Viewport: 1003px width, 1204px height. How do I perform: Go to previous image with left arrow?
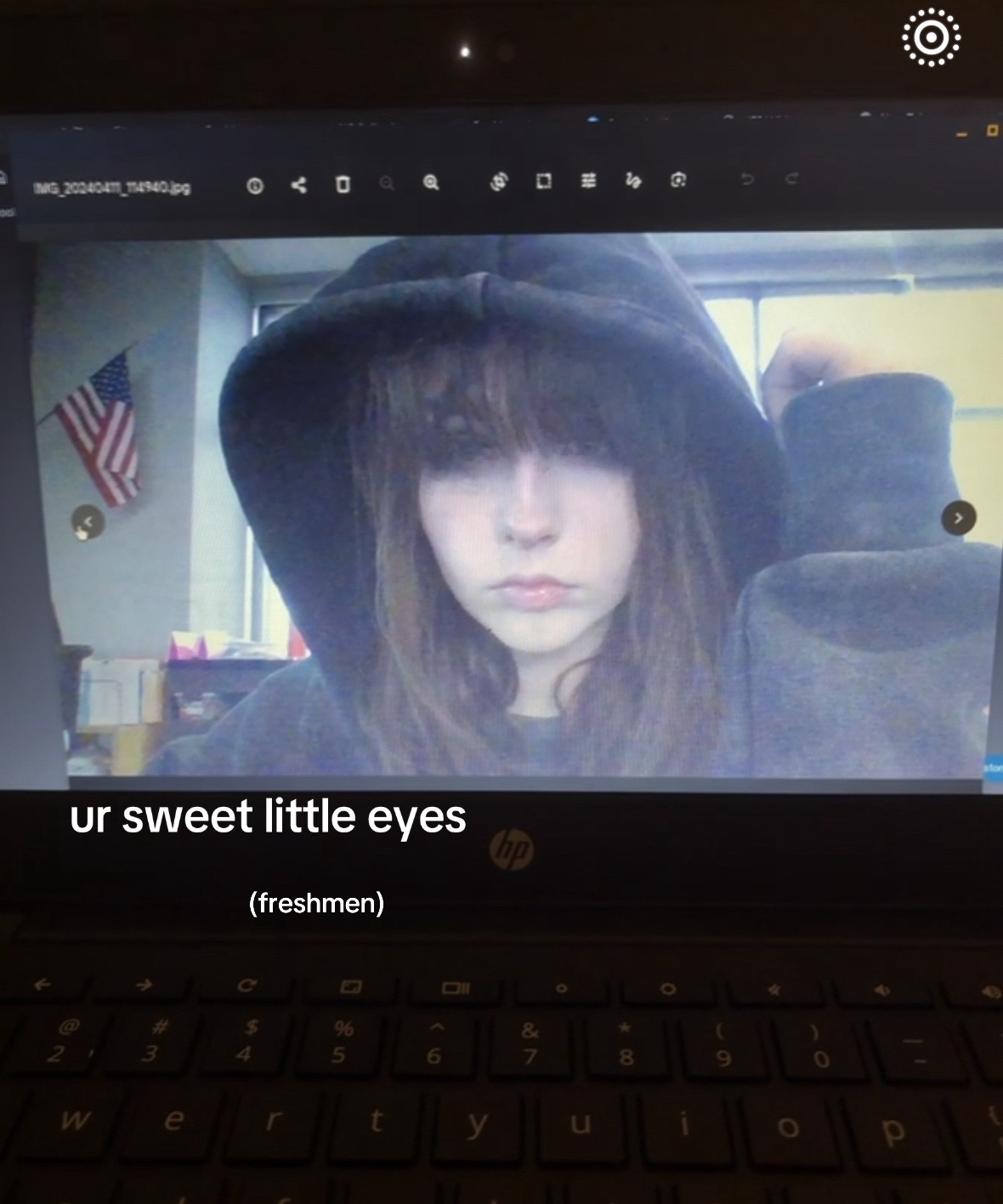point(88,520)
